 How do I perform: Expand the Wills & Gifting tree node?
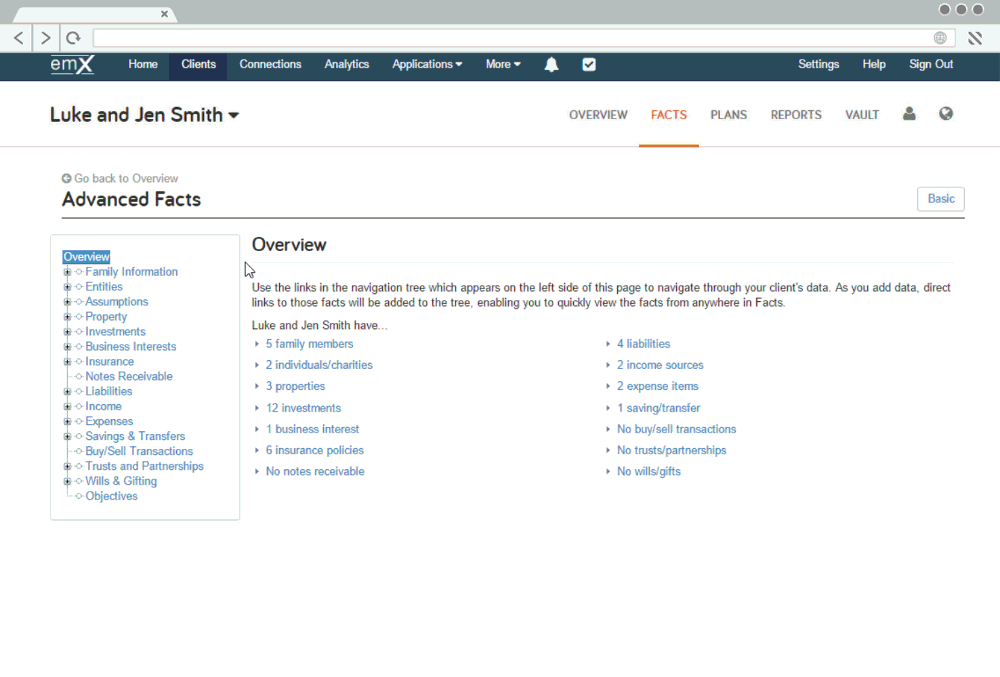point(67,481)
